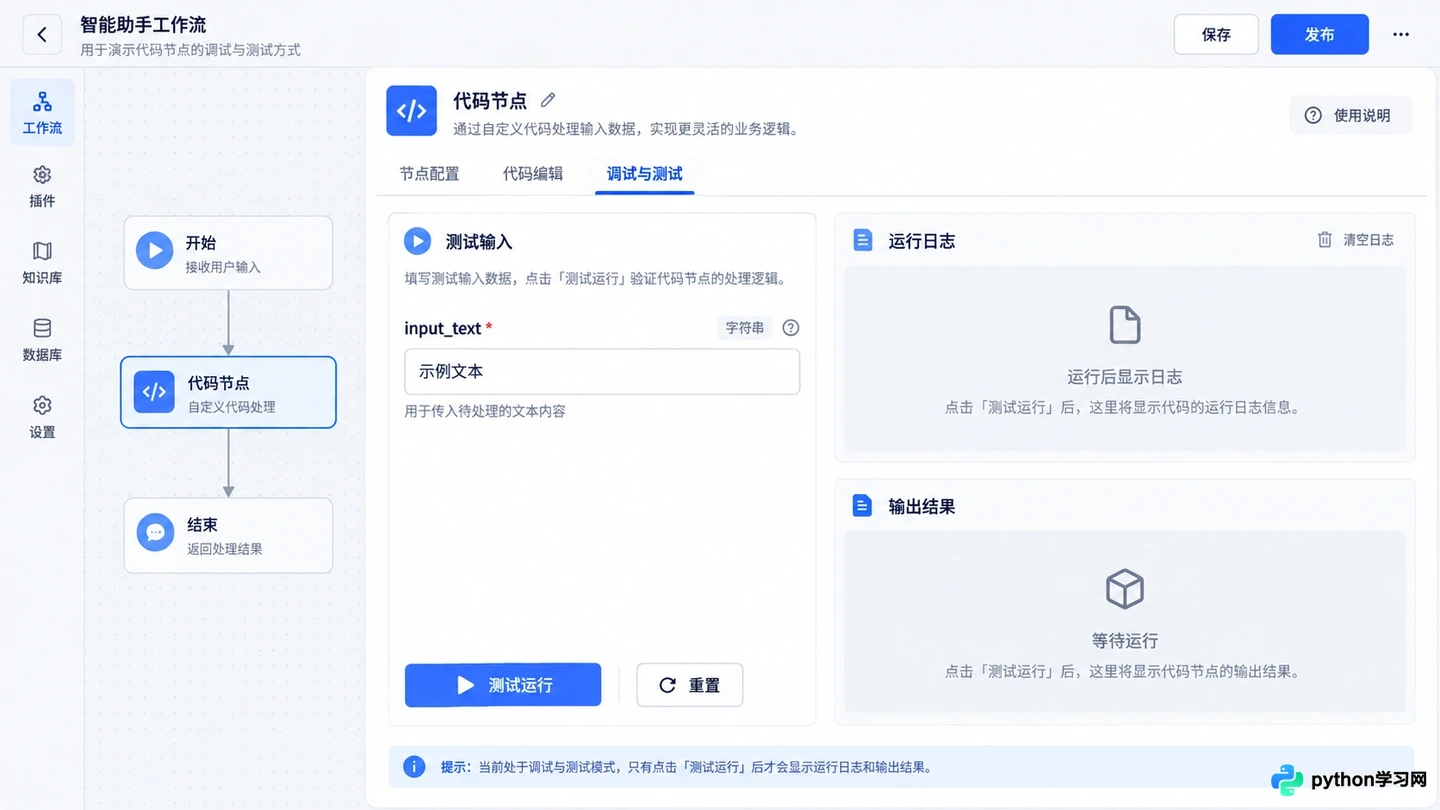Click the pencil icon beside 代码节点 title
Screen dimensions: 1440x810
[547, 100]
